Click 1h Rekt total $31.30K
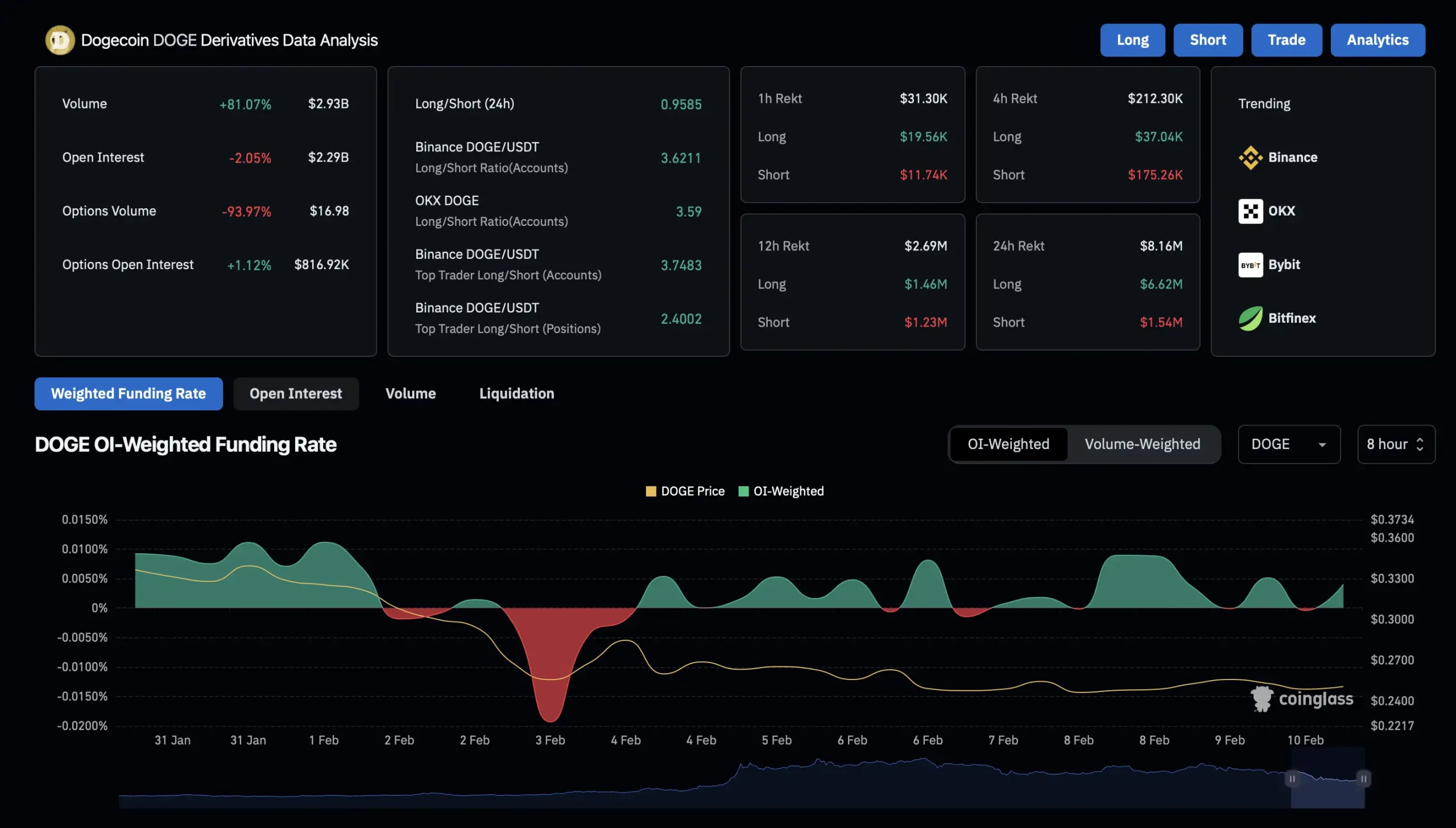The image size is (1456, 828). click(x=924, y=98)
